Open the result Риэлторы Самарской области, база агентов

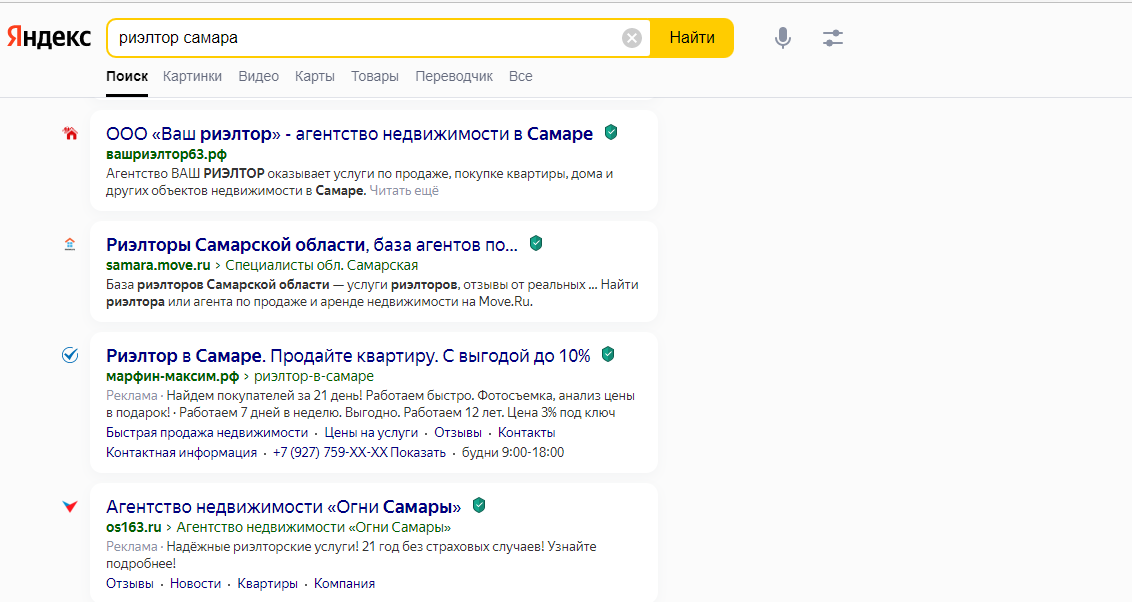pyautogui.click(x=312, y=245)
